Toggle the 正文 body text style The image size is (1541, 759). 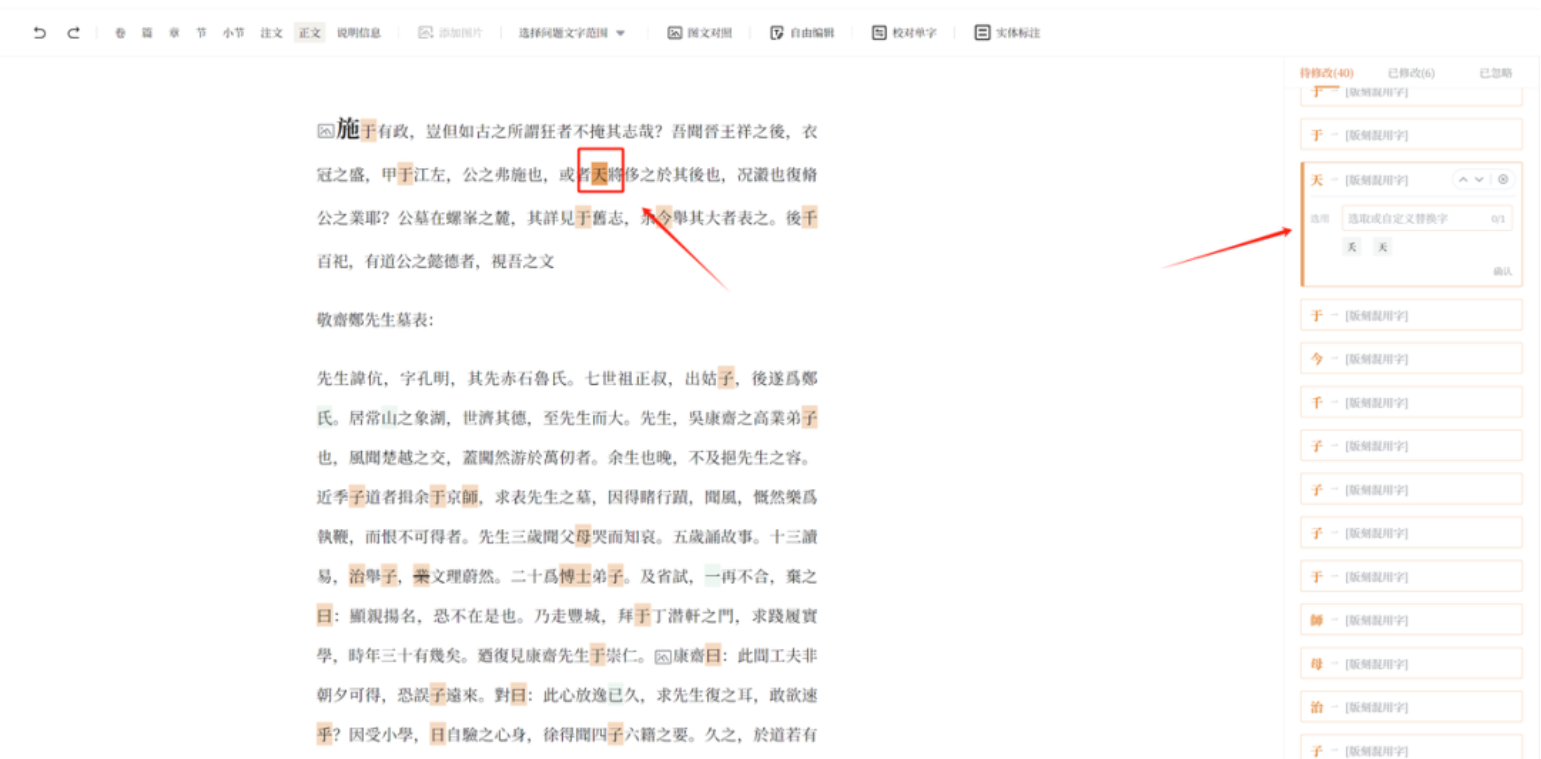pos(310,33)
